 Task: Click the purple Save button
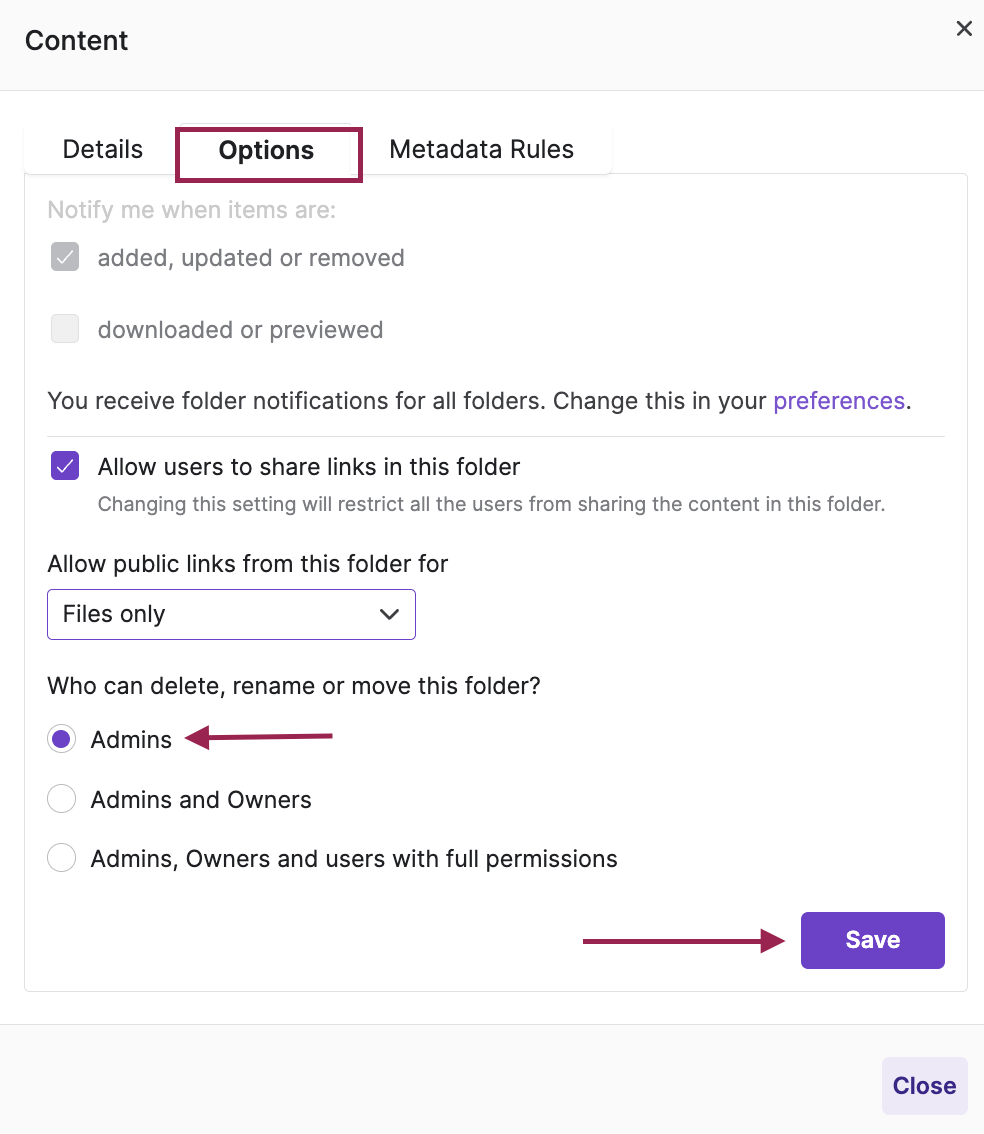point(872,940)
